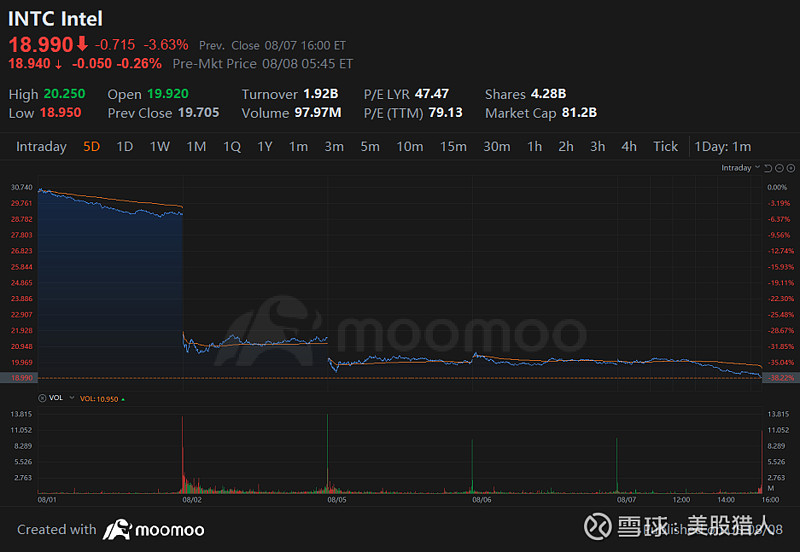Screen dimensions: 800x552
Task: Select the 5D timeframe tab
Action: pyautogui.click(x=91, y=147)
